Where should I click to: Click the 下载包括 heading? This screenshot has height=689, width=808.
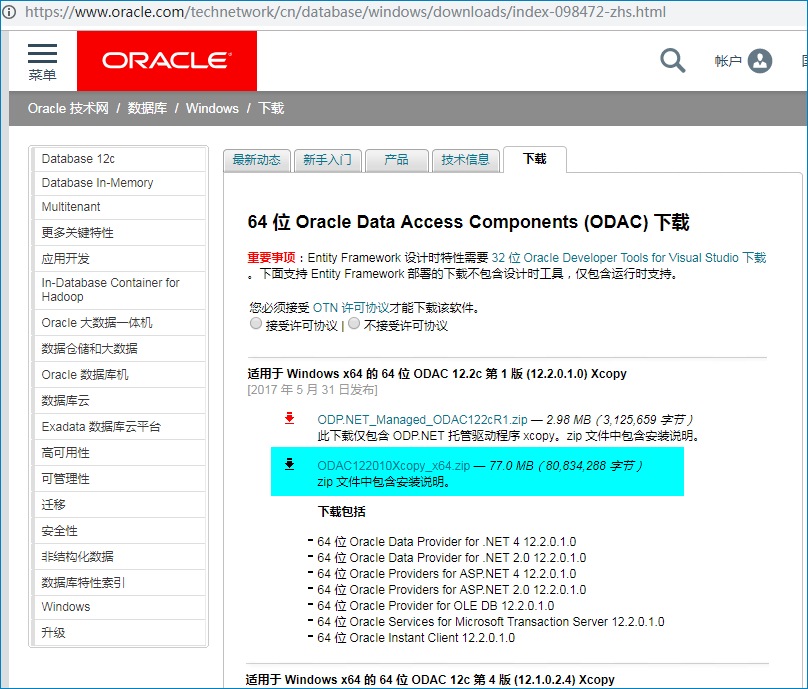click(x=342, y=512)
